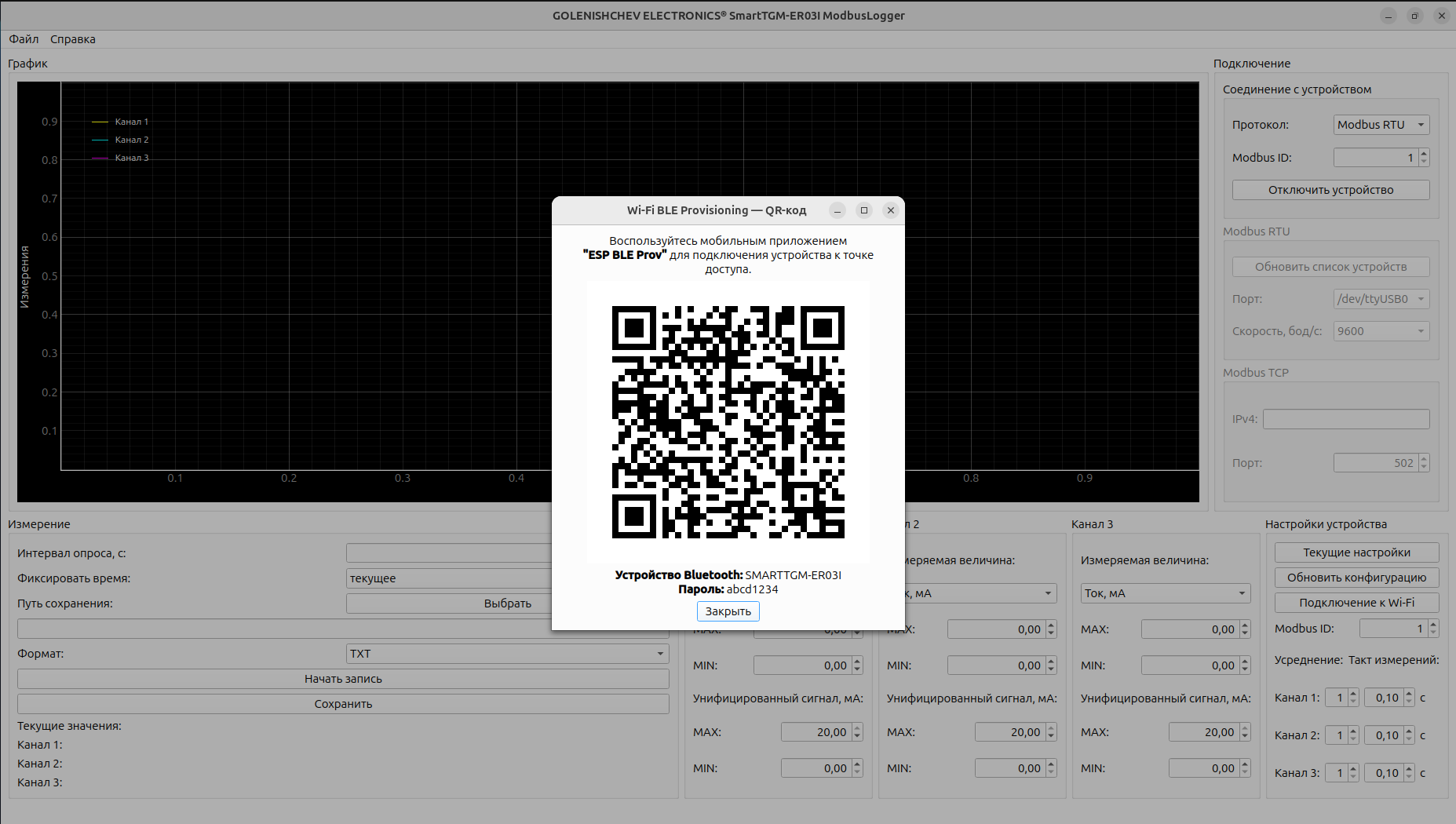Click the Фиксировать время input field

[x=449, y=578]
